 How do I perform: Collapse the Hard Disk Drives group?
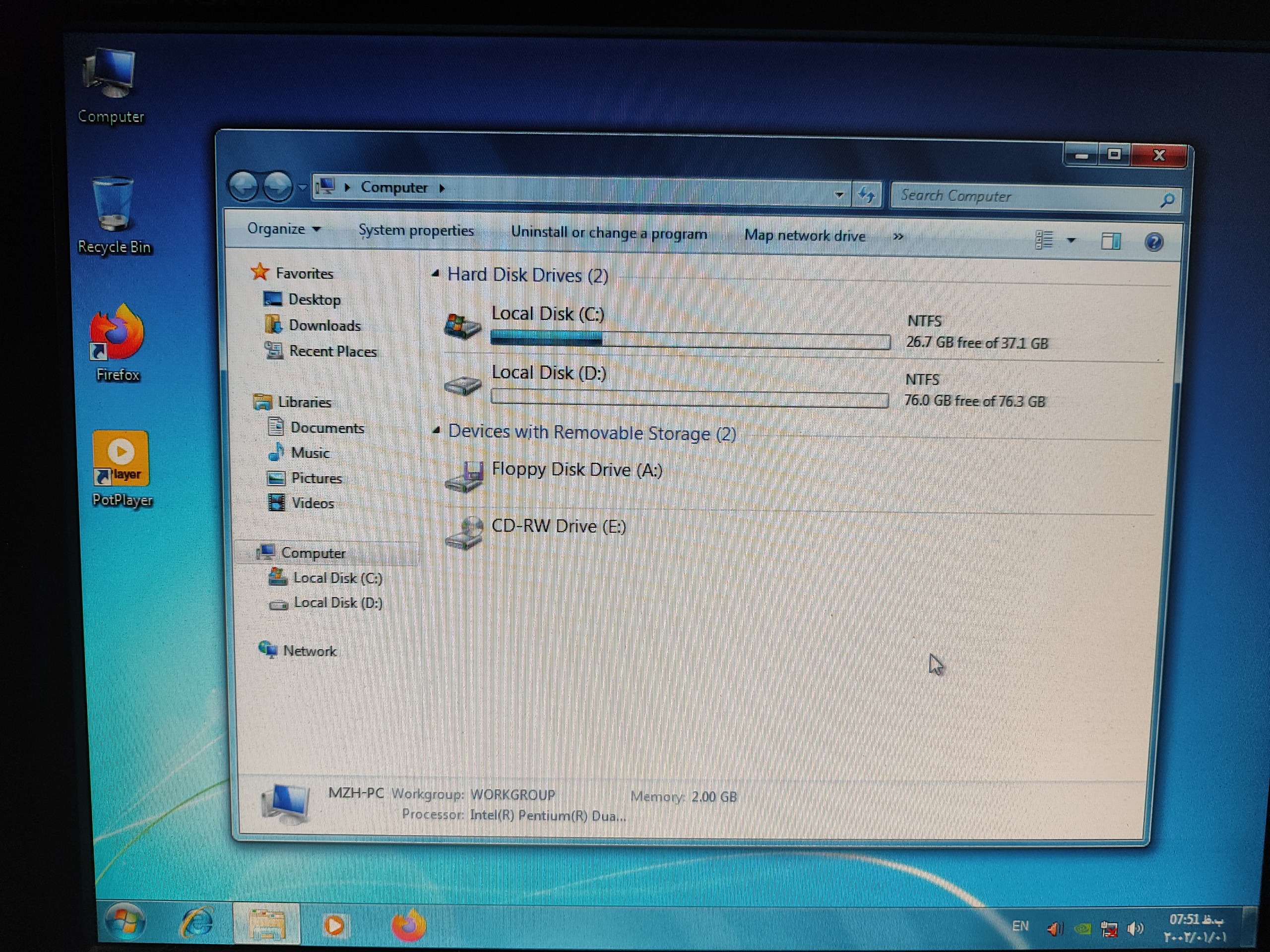(436, 274)
